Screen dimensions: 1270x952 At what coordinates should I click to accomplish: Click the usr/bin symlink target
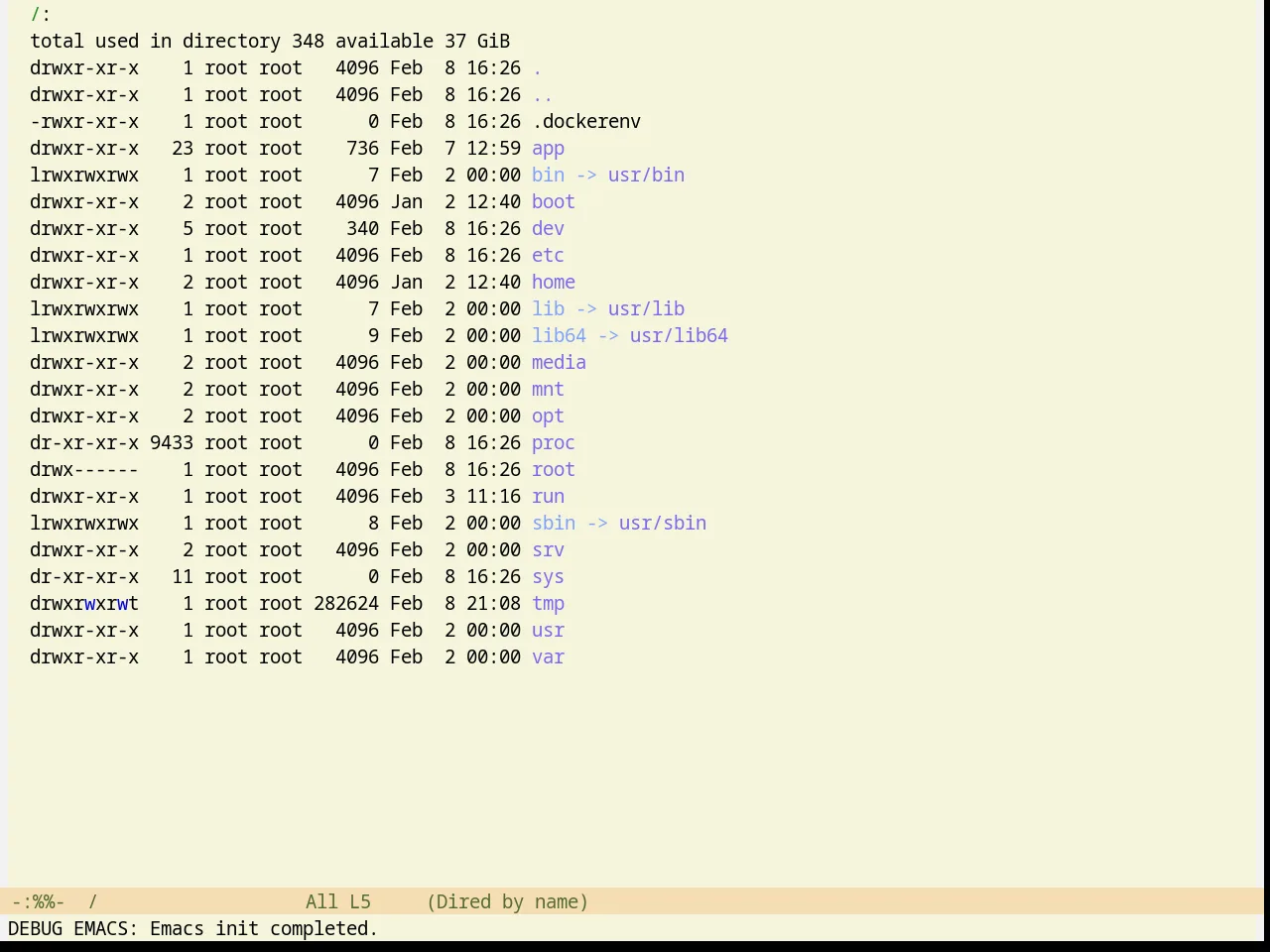coord(646,176)
